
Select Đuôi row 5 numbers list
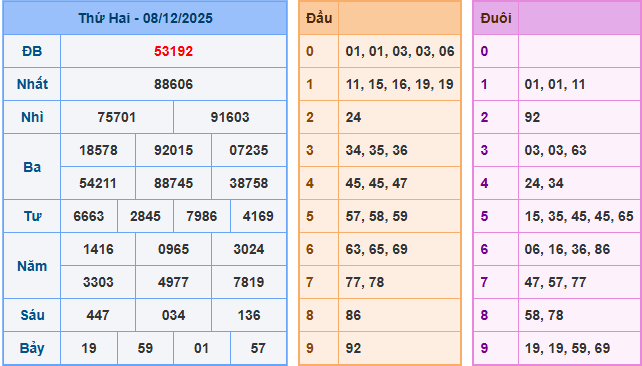579,216
